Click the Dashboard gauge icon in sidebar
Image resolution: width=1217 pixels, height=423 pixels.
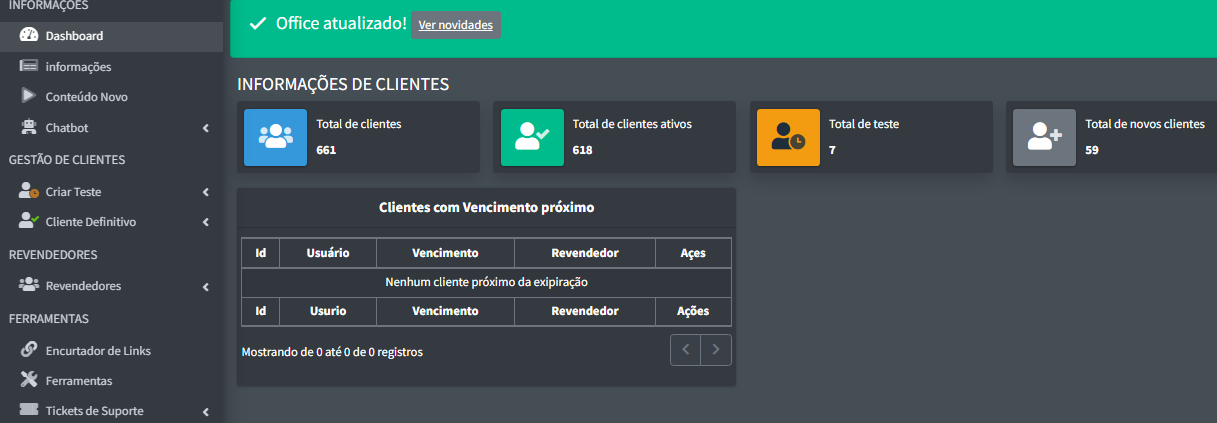(28, 36)
